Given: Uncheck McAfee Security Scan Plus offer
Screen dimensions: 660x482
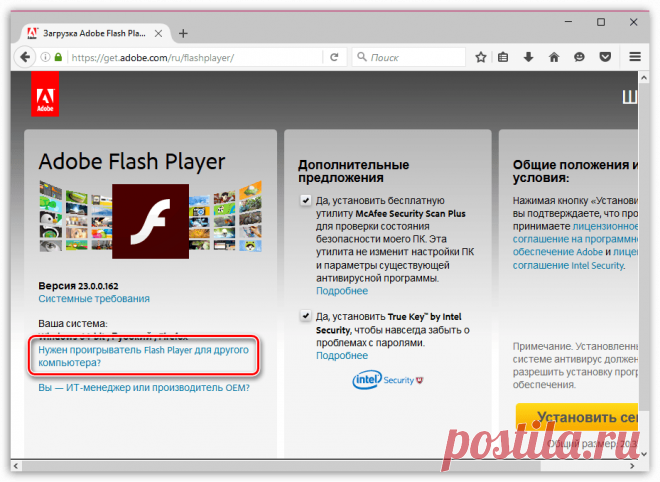Looking at the screenshot, I should pos(306,200).
